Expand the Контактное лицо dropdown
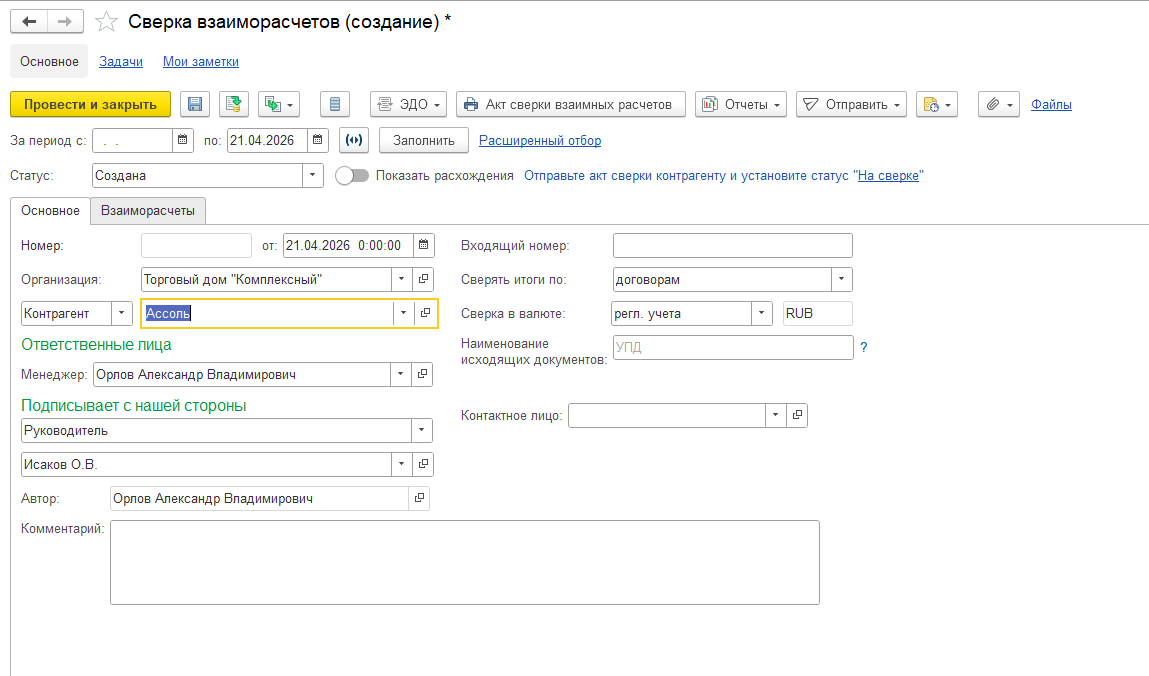This screenshot has width=1149, height=676. point(775,415)
